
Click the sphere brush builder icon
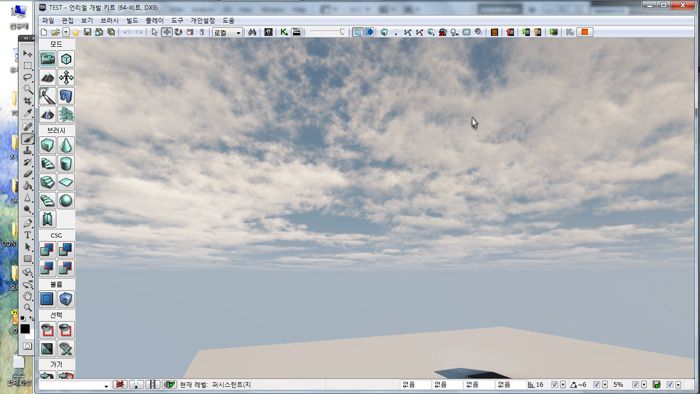tap(66, 201)
